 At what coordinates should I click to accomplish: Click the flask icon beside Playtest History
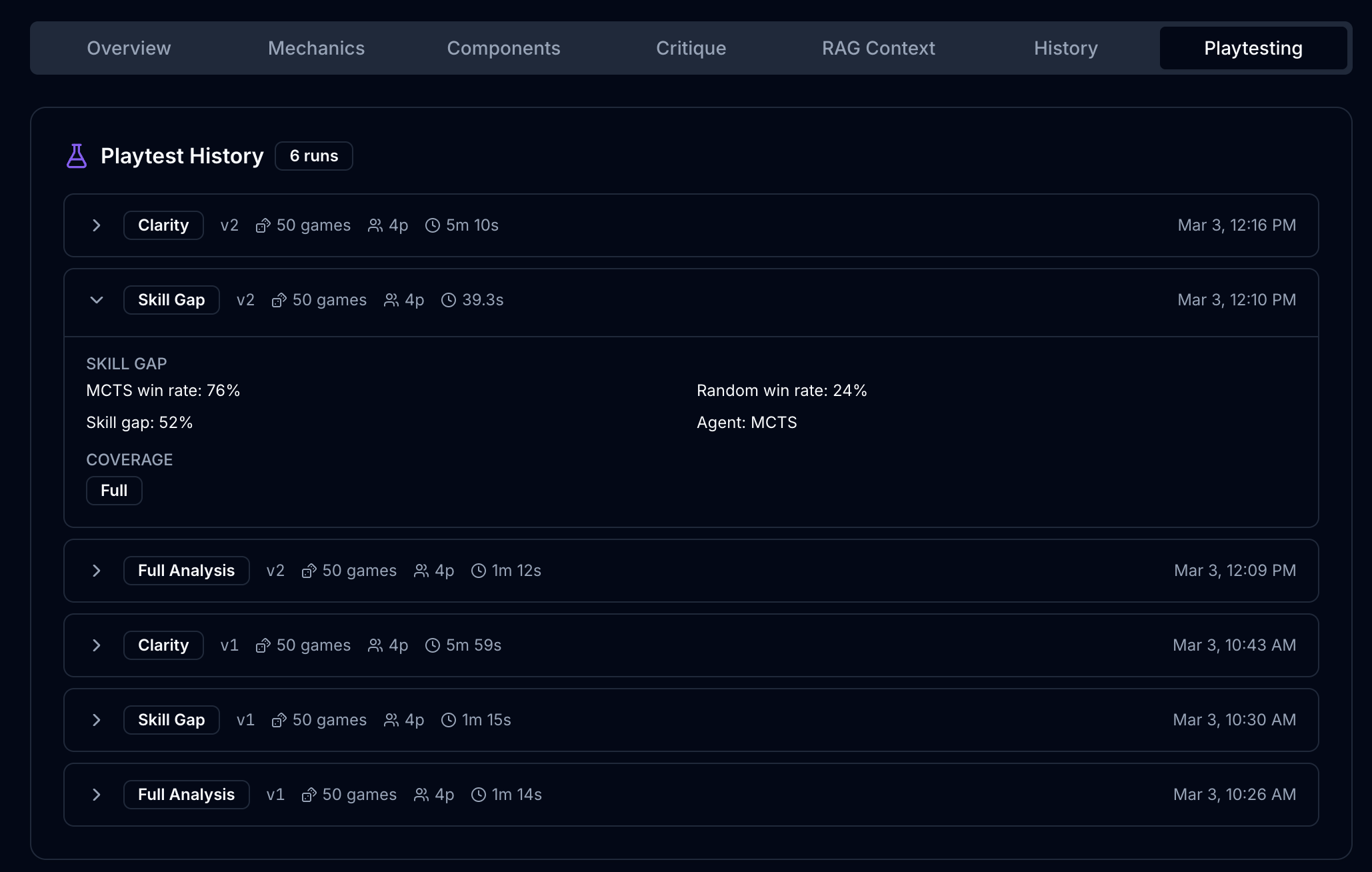76,155
